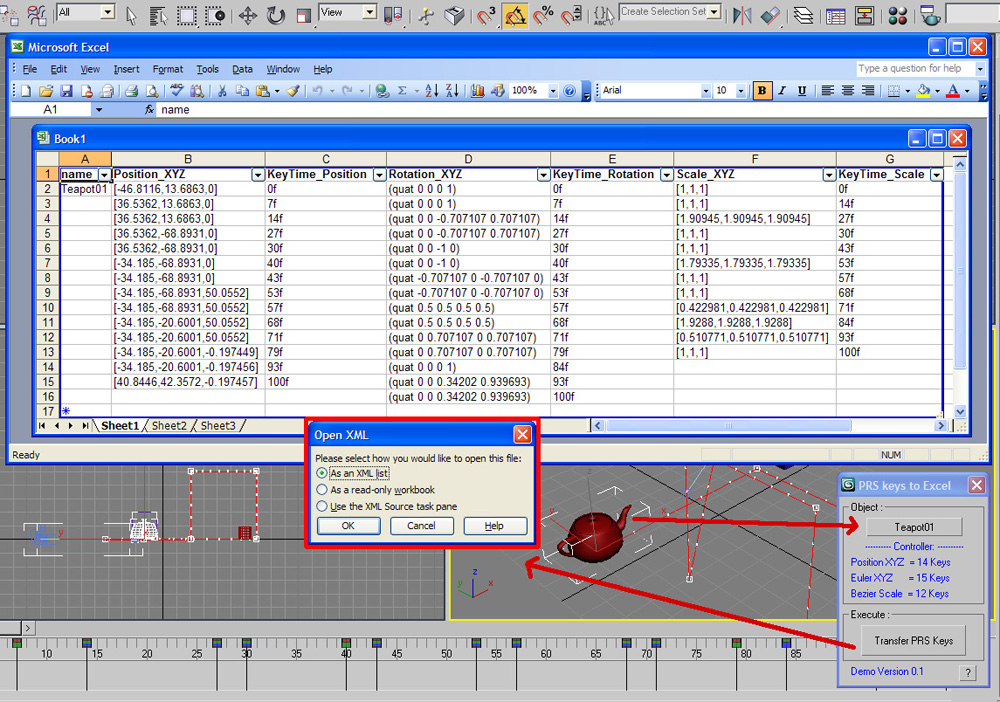Choose the 'As an XML list' option
This screenshot has width=1000, height=702.
coord(352,474)
